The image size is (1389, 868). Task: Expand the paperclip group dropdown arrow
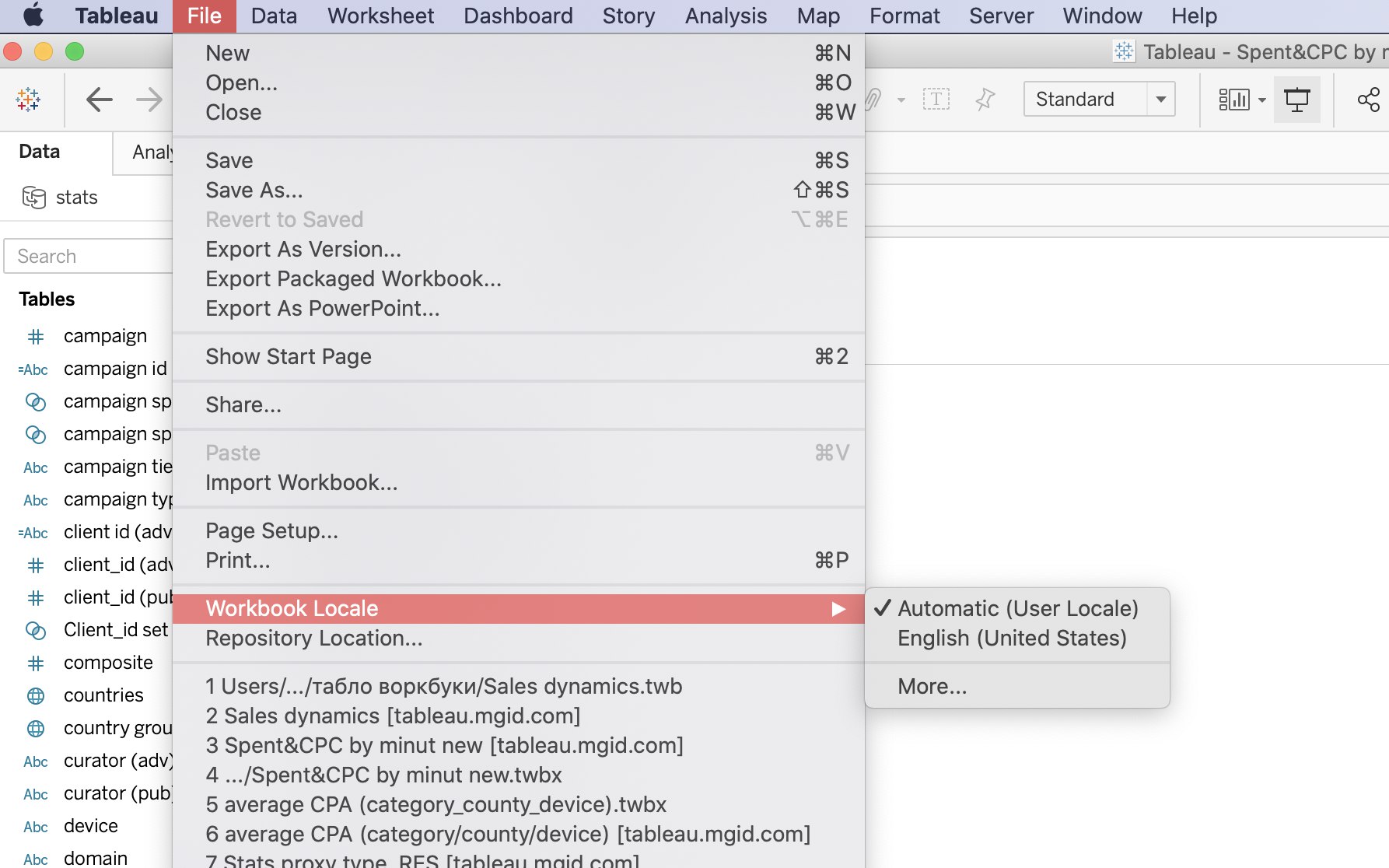tap(901, 100)
